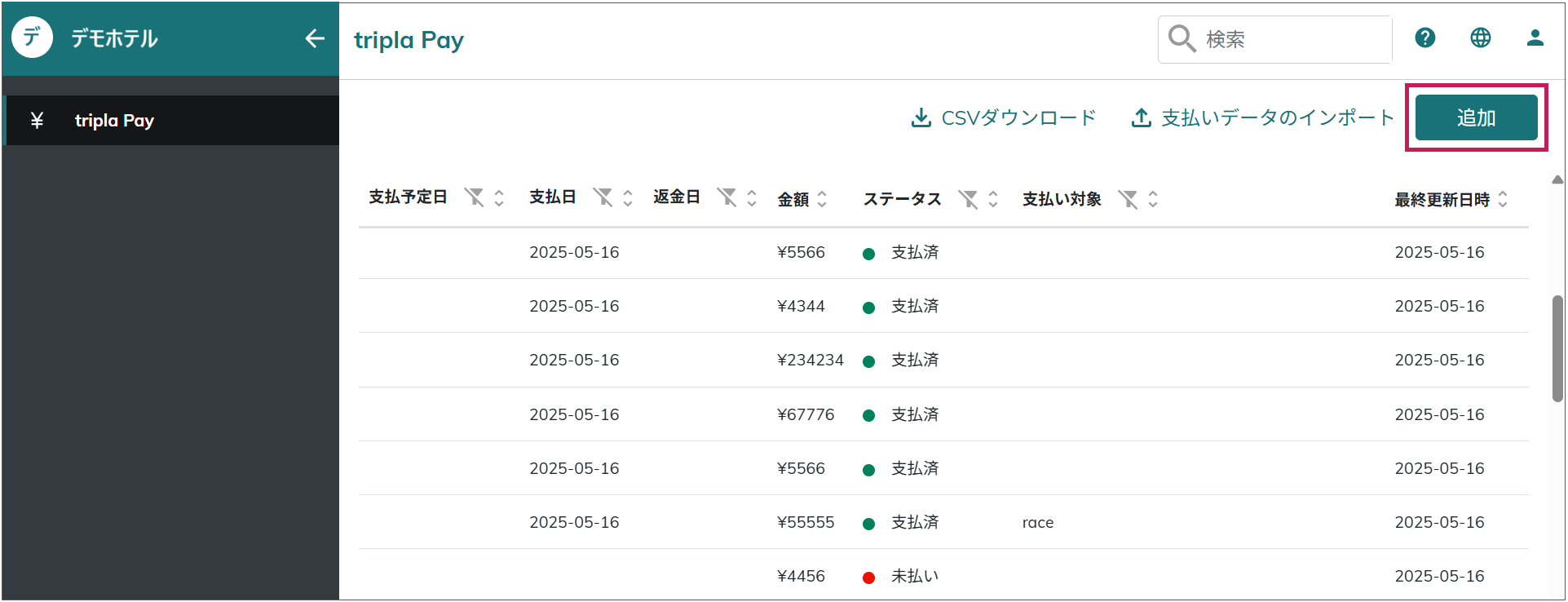Click the 金額 column header

pos(793,199)
